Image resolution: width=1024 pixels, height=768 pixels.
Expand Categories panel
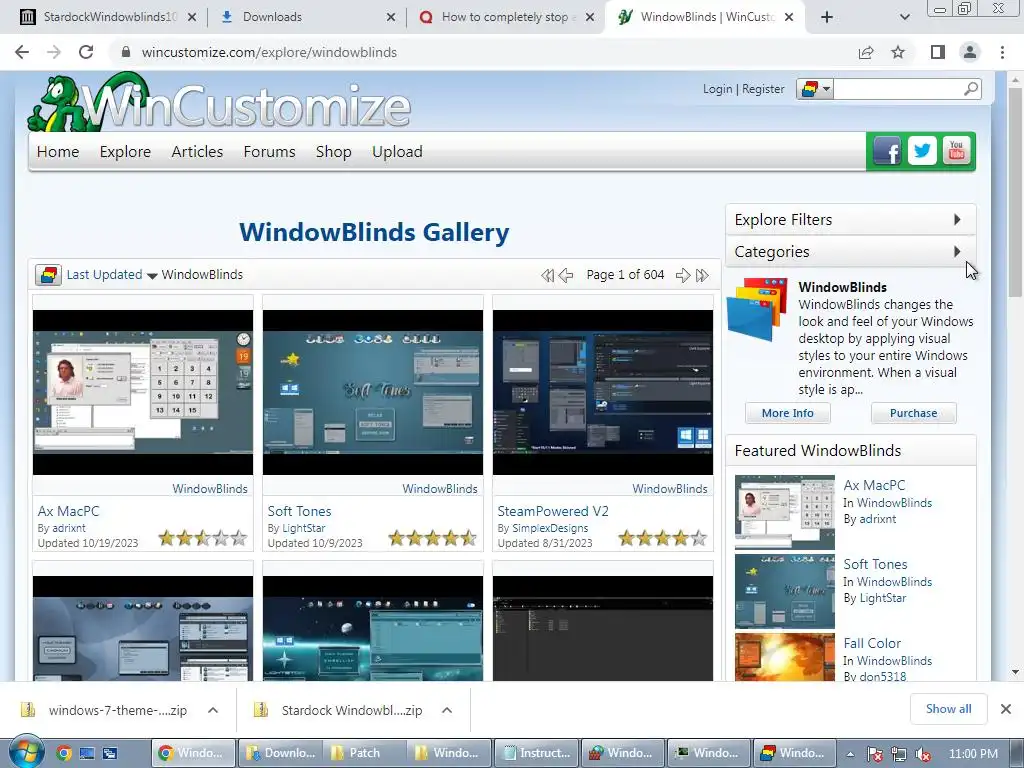point(850,251)
